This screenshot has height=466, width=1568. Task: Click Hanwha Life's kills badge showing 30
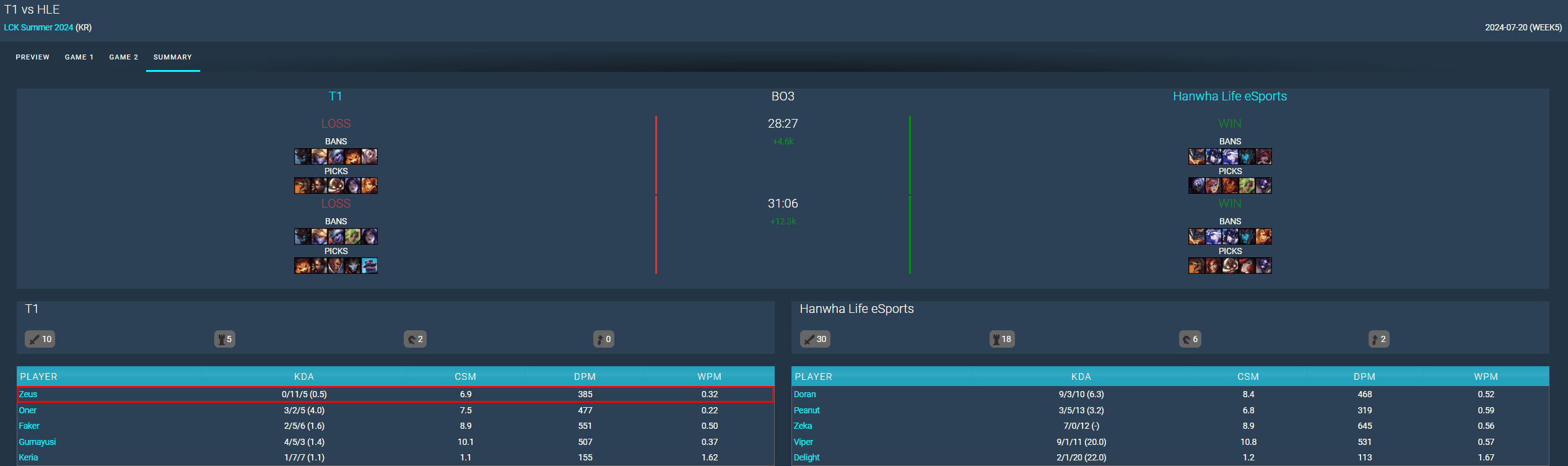(815, 339)
